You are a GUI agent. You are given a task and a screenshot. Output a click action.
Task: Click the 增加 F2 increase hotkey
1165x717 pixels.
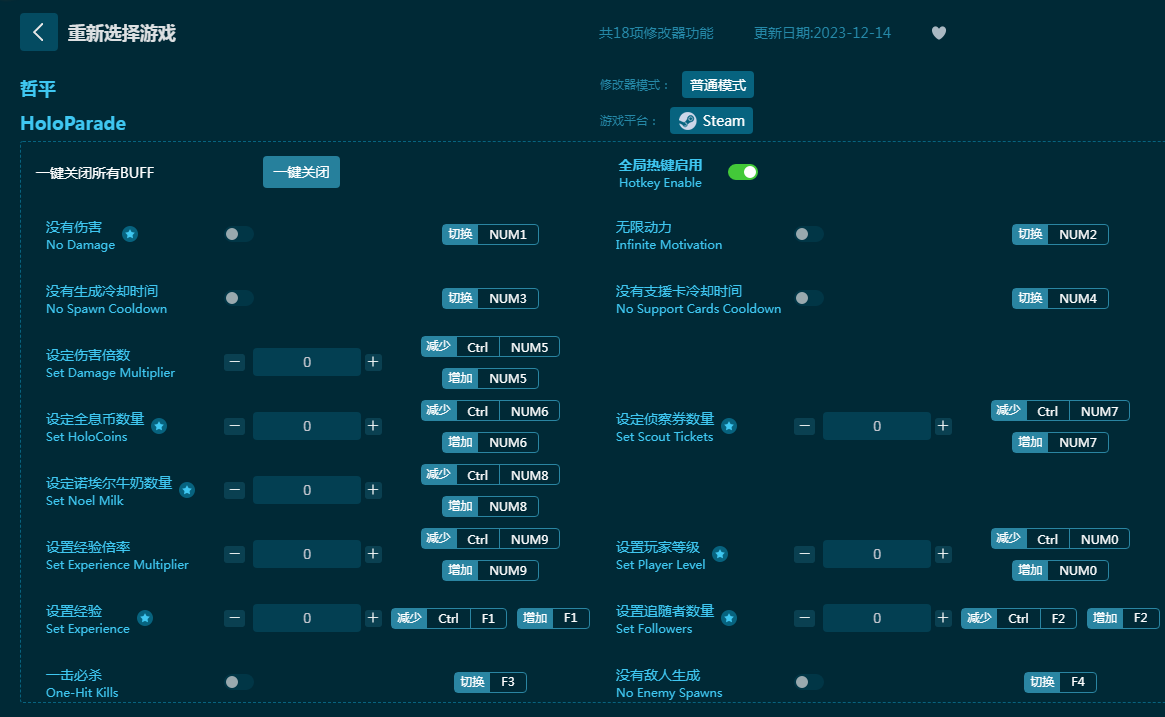click(x=1123, y=618)
